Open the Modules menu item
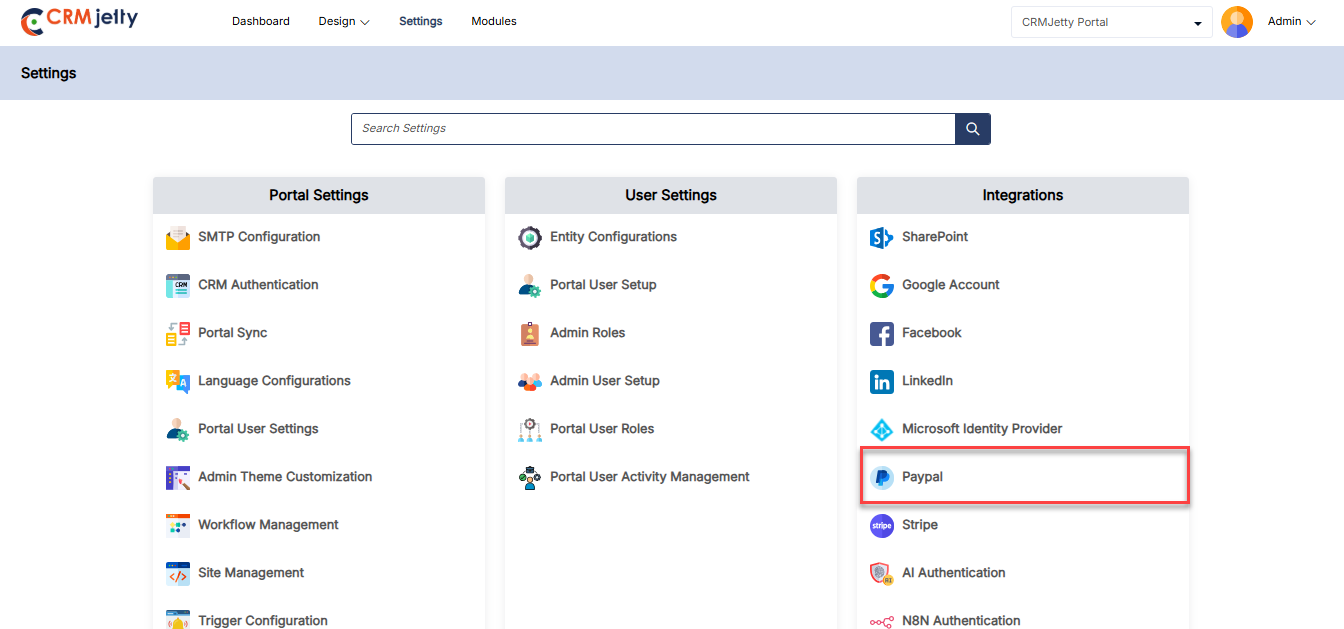The width and height of the screenshot is (1344, 629). [x=494, y=21]
